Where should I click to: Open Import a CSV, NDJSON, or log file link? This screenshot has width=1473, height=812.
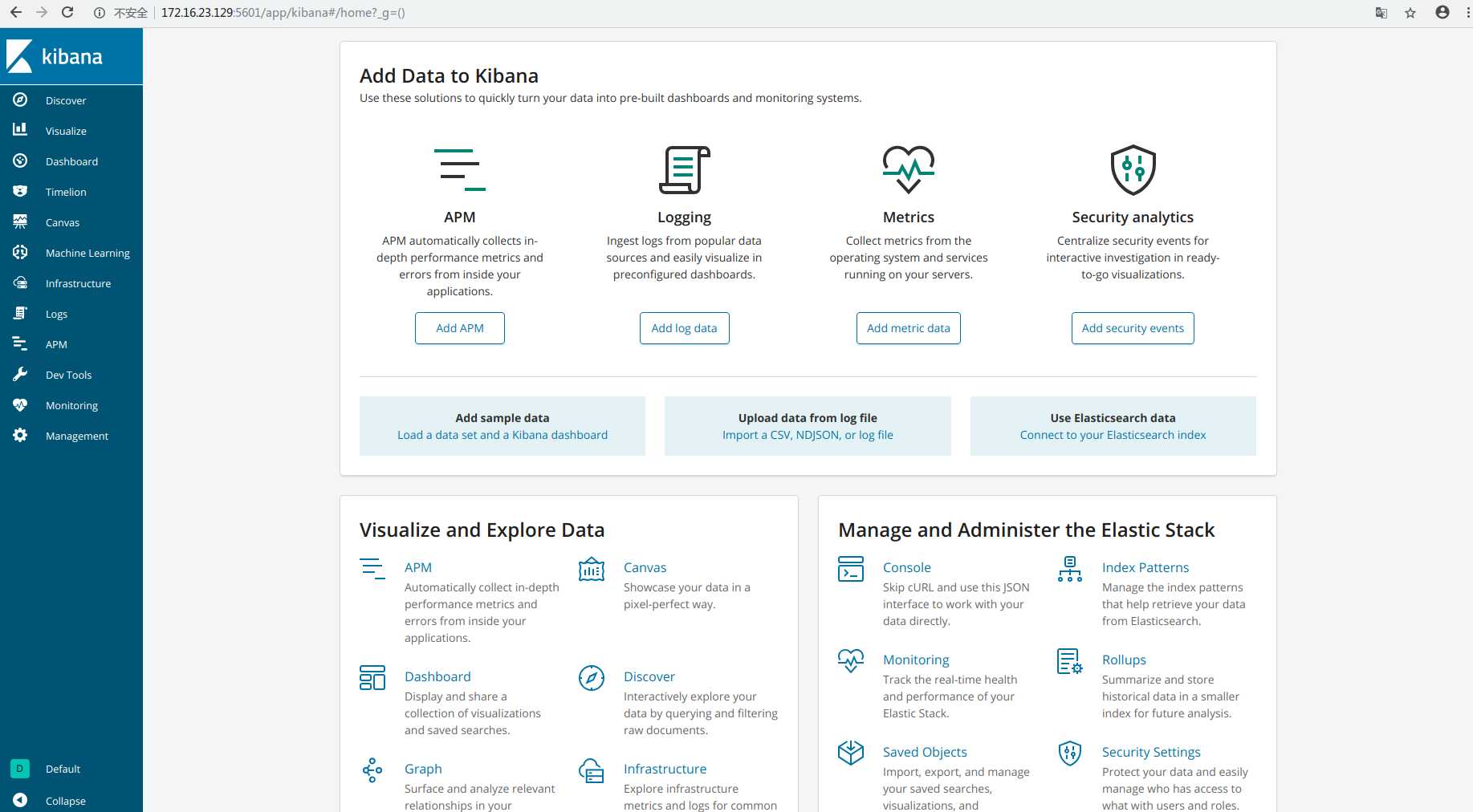pos(808,435)
